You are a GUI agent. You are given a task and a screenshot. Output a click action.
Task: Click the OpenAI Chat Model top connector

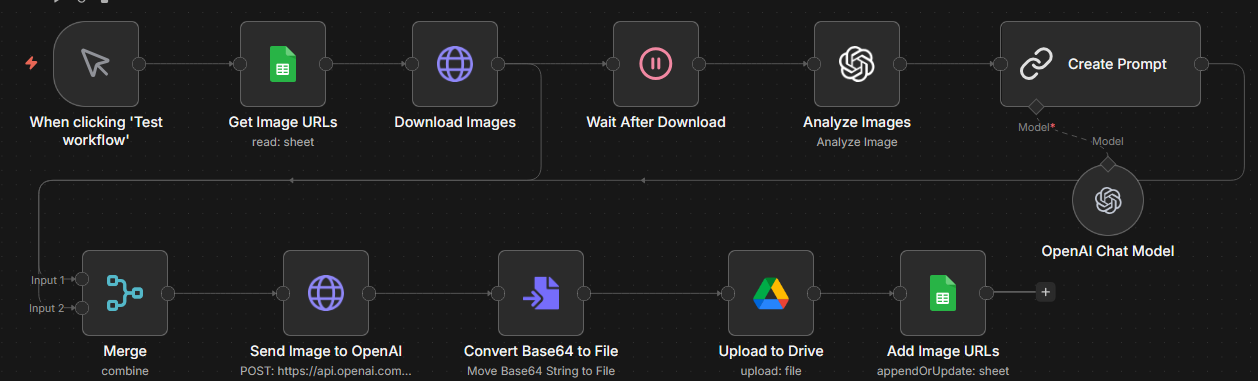coord(1107,164)
